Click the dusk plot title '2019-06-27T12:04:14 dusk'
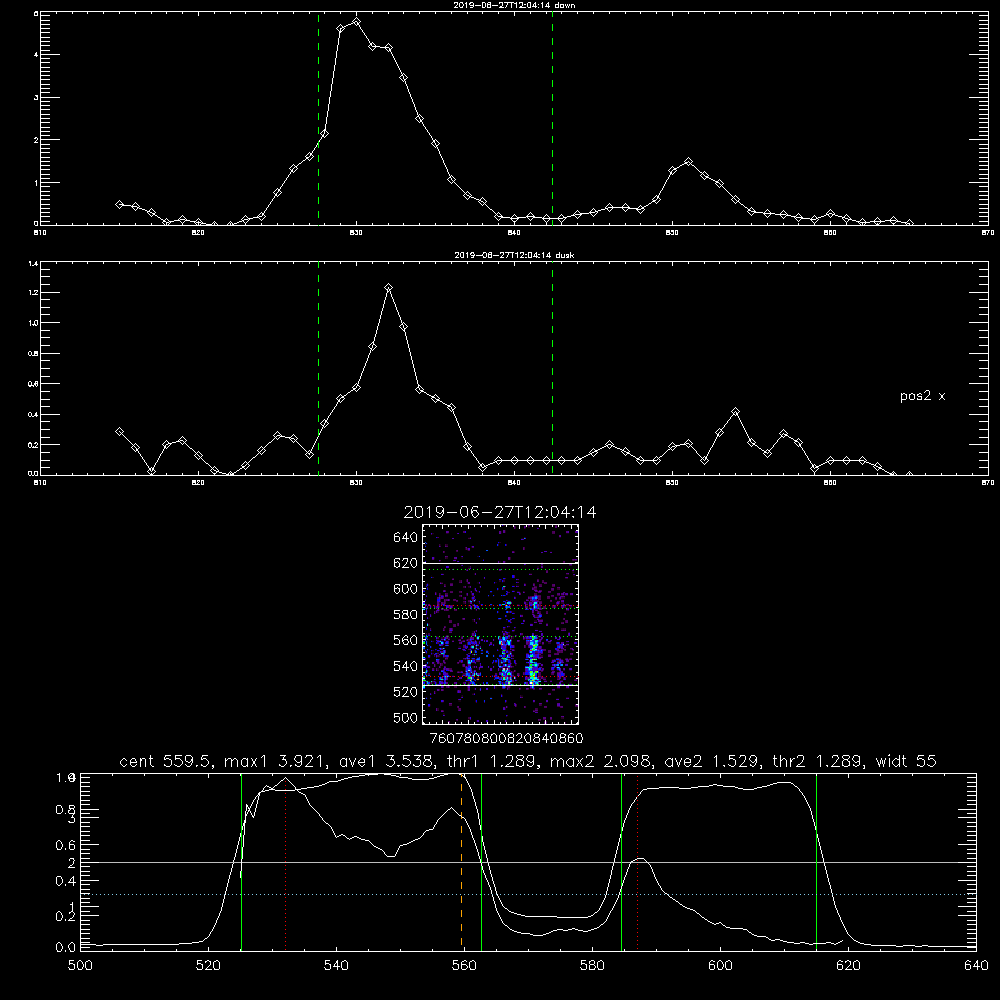The height and width of the screenshot is (1000, 1000). click(x=514, y=255)
